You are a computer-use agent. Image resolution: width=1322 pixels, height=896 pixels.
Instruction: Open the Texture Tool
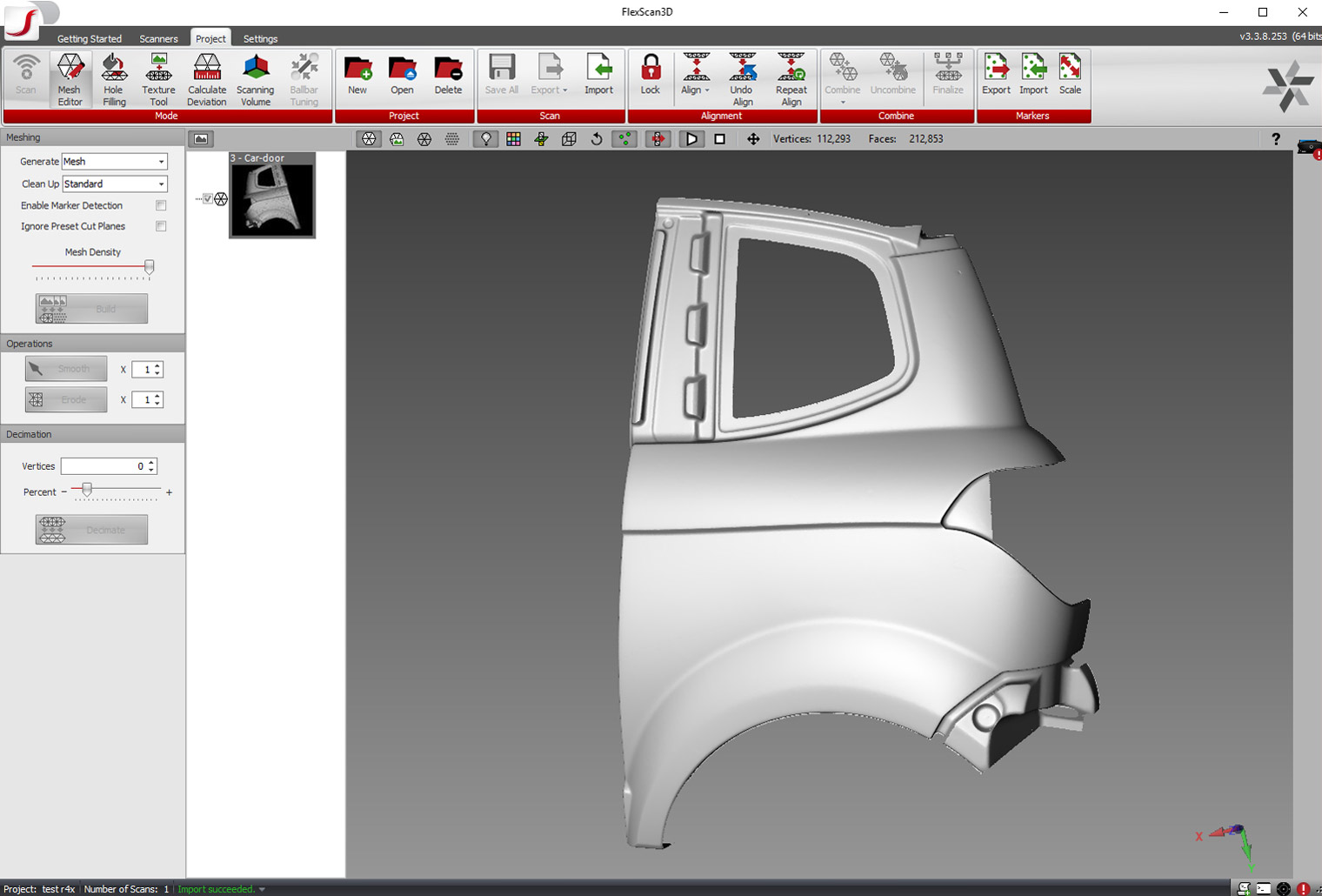pos(158,78)
